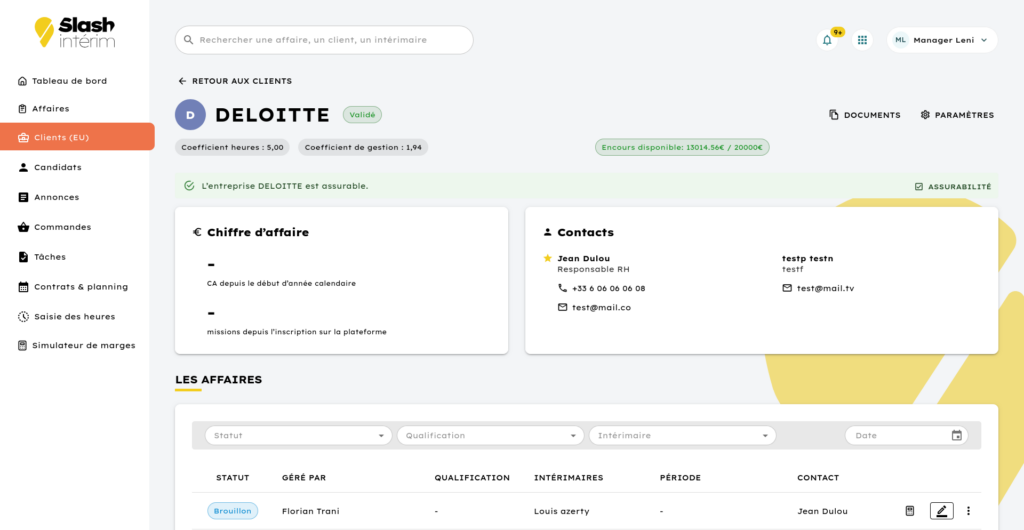Click the search magnifier icon
1024x530 pixels.
click(188, 40)
